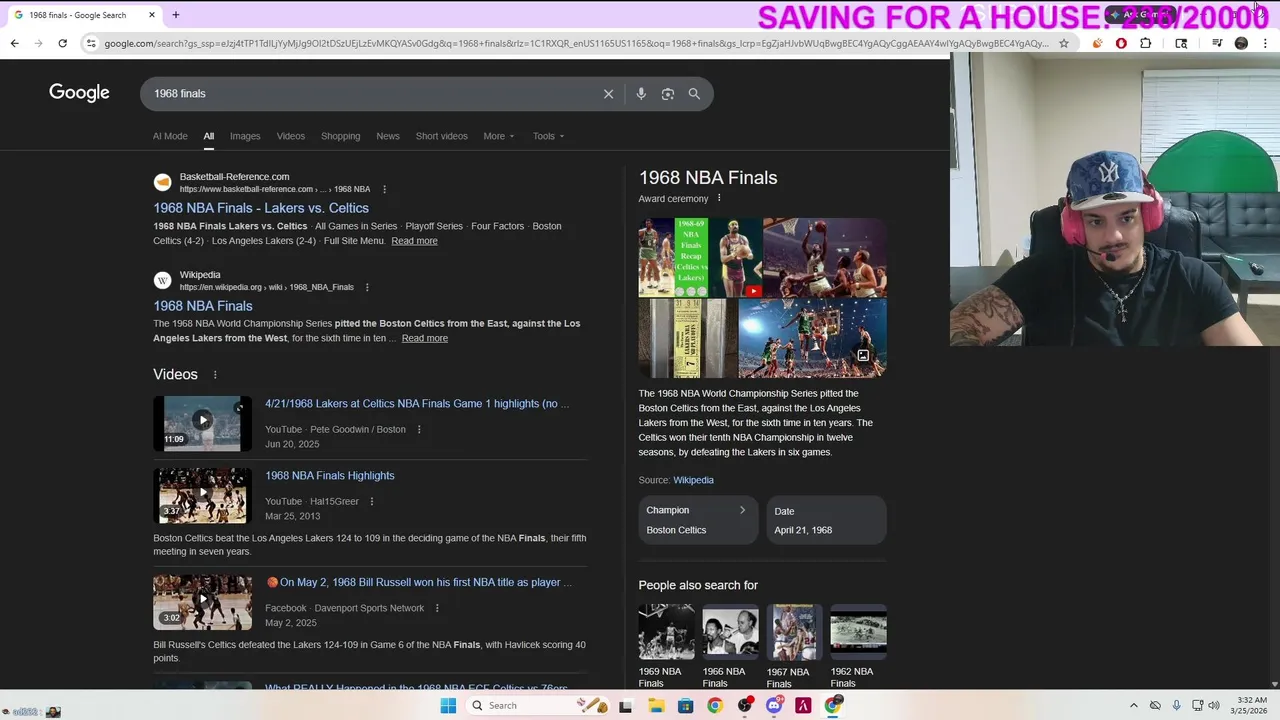Screen dimensions: 1280x720
Task: Open OBS Studio from the taskbar
Action: (x=744, y=706)
